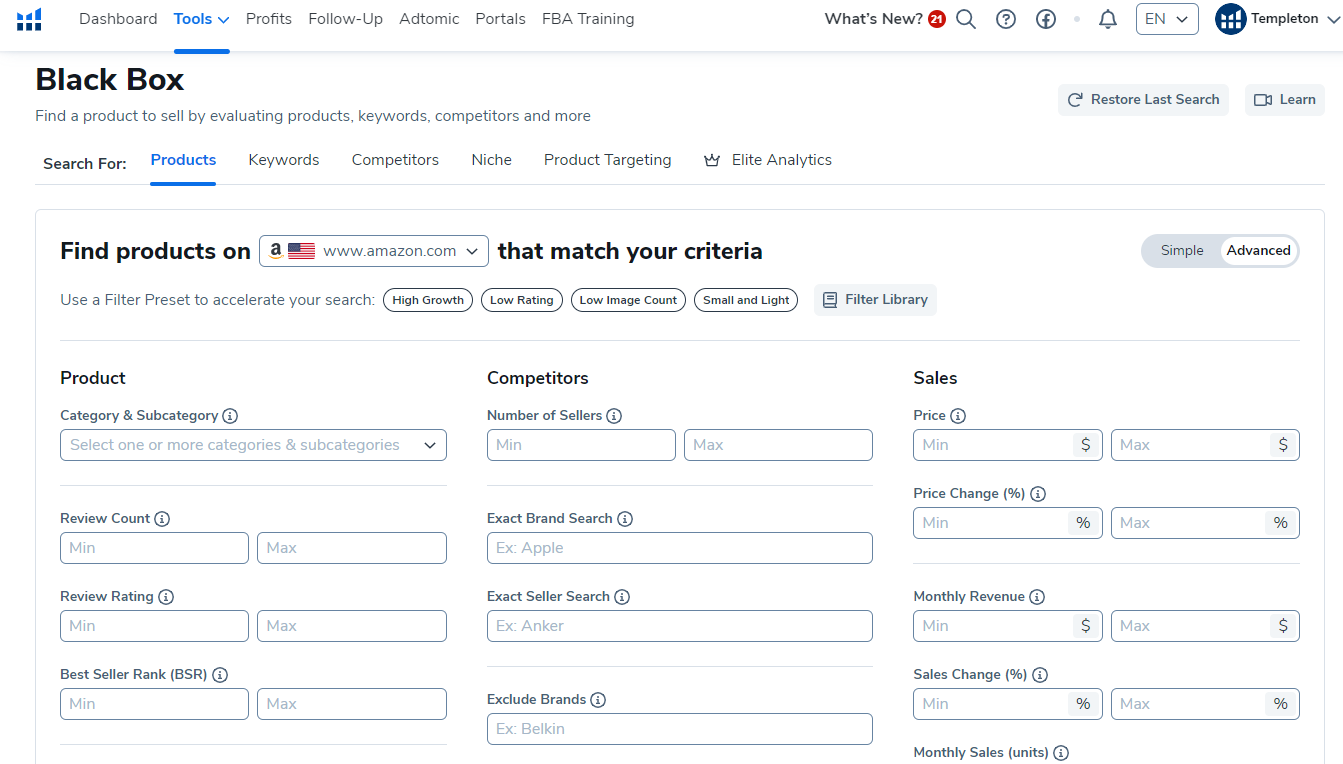Apply the Low Rating filter preset
The height and width of the screenshot is (764, 1343).
(x=522, y=300)
